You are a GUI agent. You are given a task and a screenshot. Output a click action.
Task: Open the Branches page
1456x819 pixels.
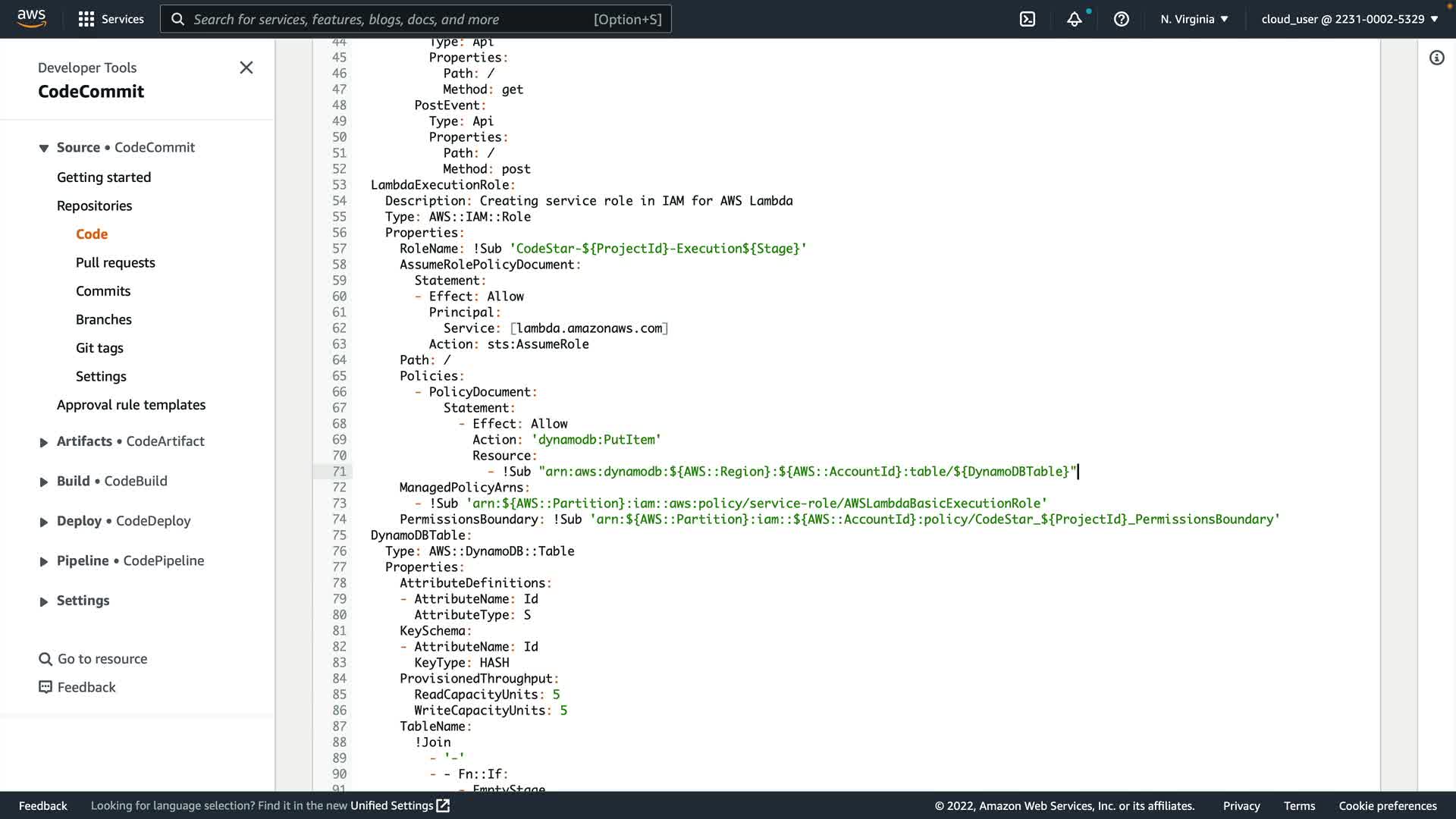point(104,319)
